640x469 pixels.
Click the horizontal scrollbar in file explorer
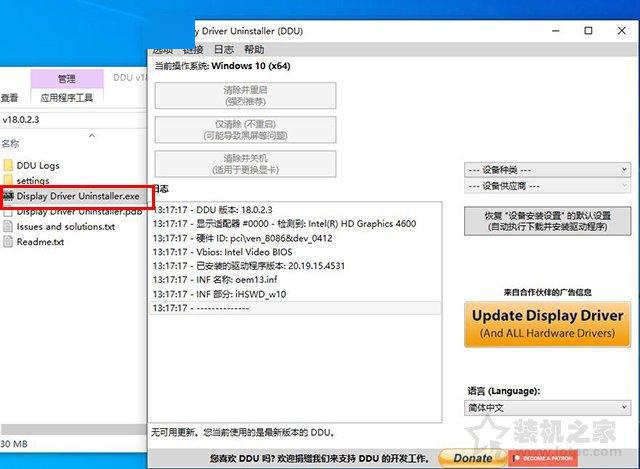(x=73, y=429)
